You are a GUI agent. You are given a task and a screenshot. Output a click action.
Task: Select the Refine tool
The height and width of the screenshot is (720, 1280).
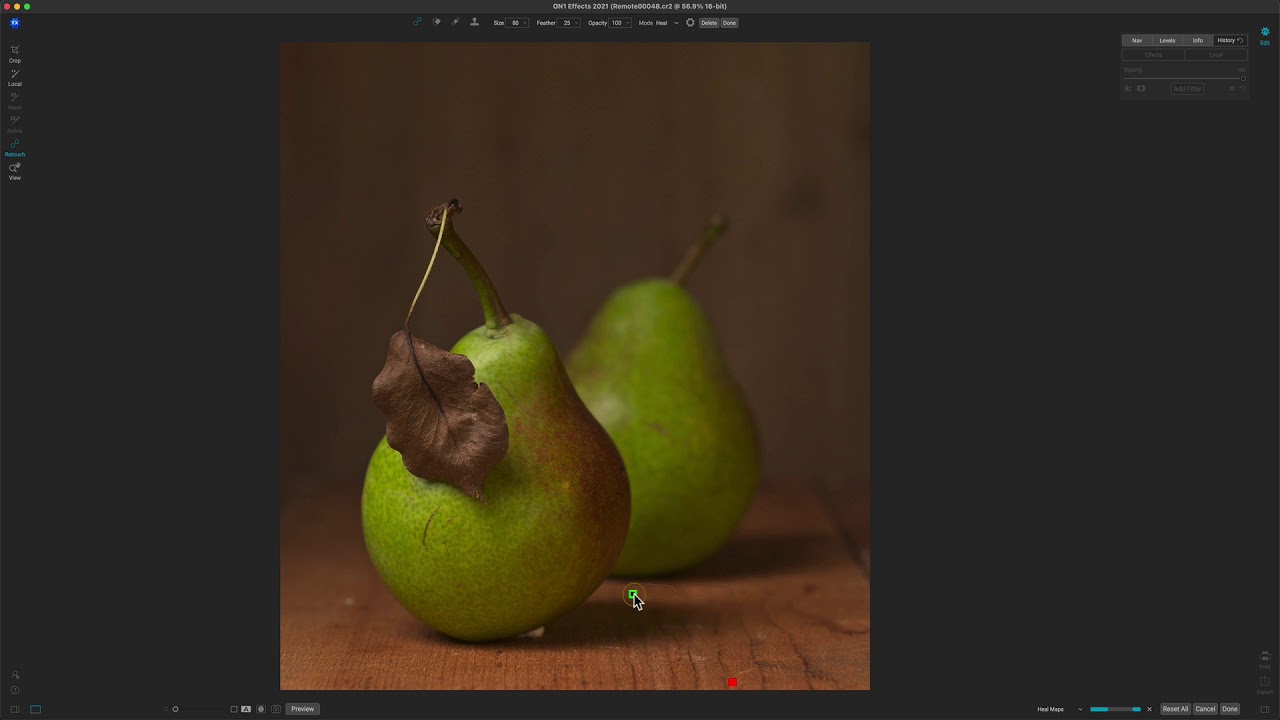point(14,124)
